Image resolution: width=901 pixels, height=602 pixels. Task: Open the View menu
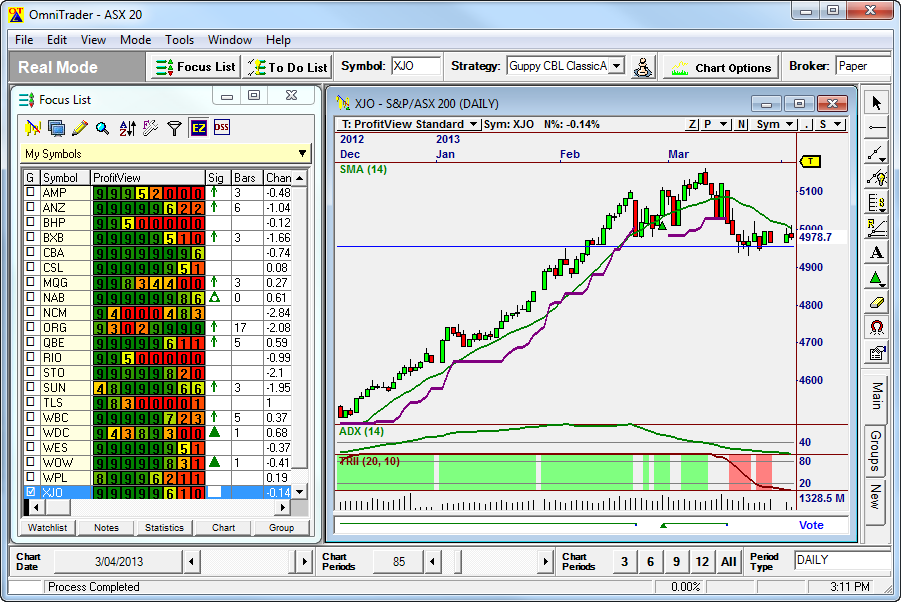[93, 40]
